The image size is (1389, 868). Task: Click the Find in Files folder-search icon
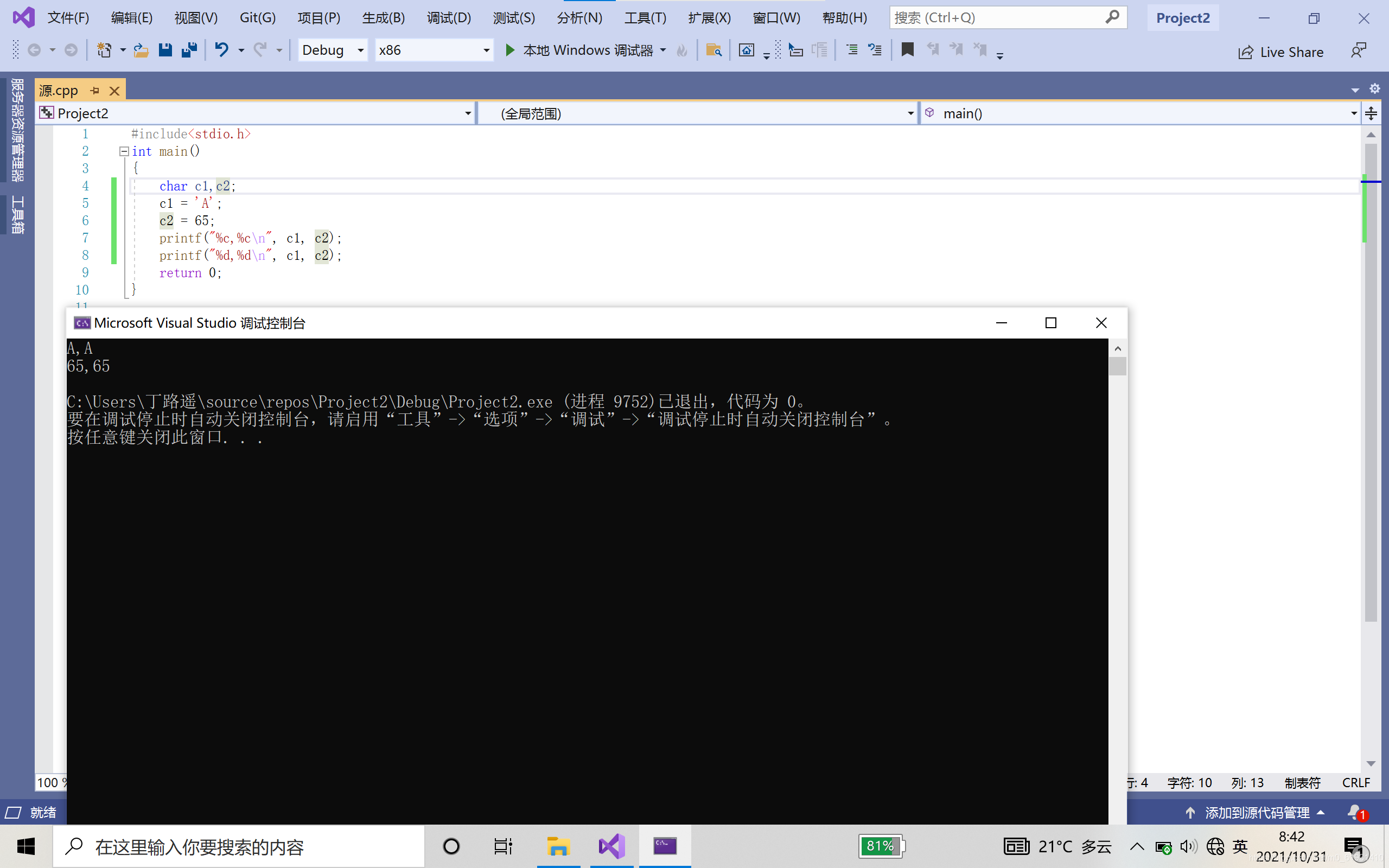coord(713,50)
